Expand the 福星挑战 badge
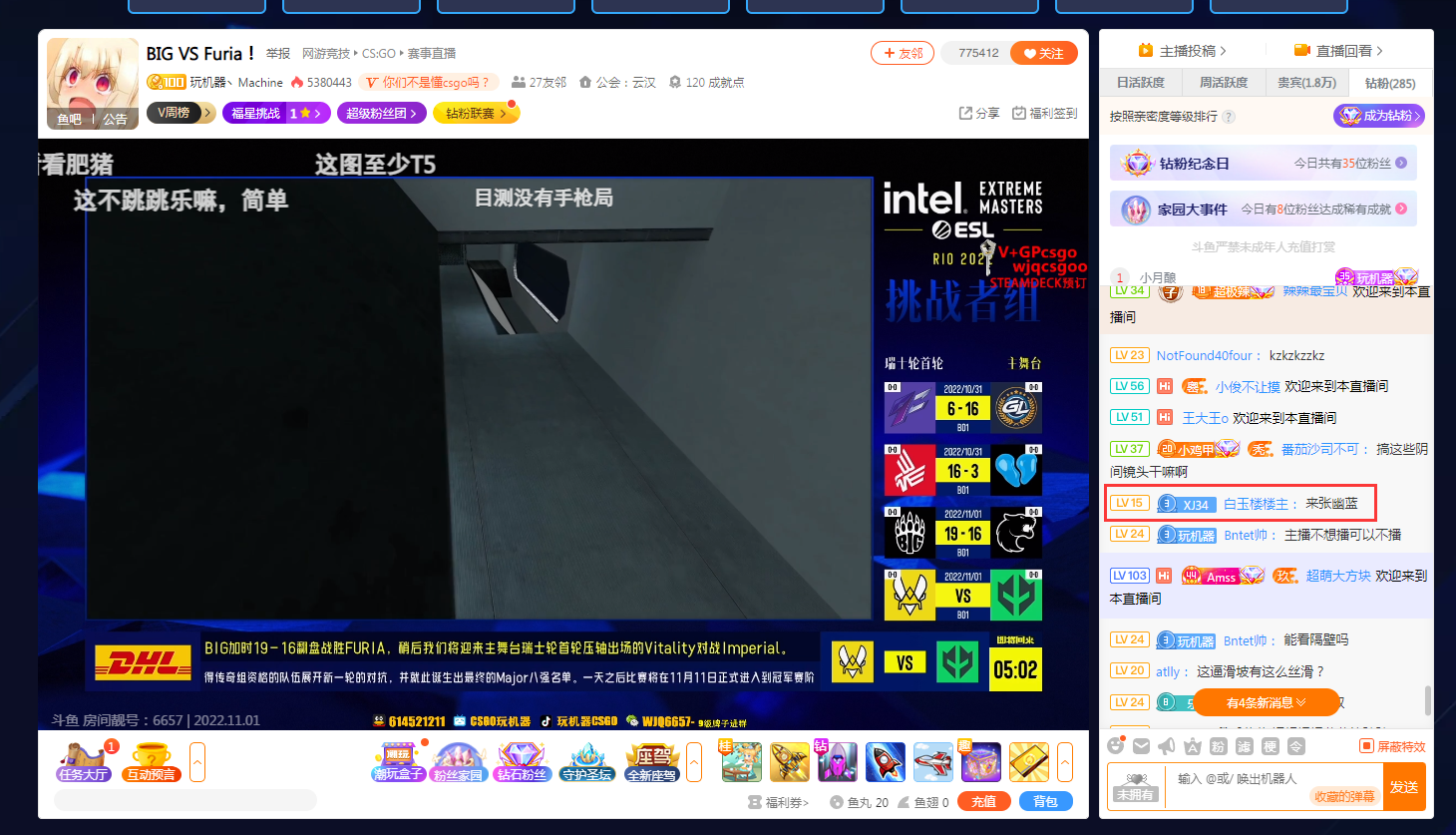1456x835 pixels. point(276,113)
